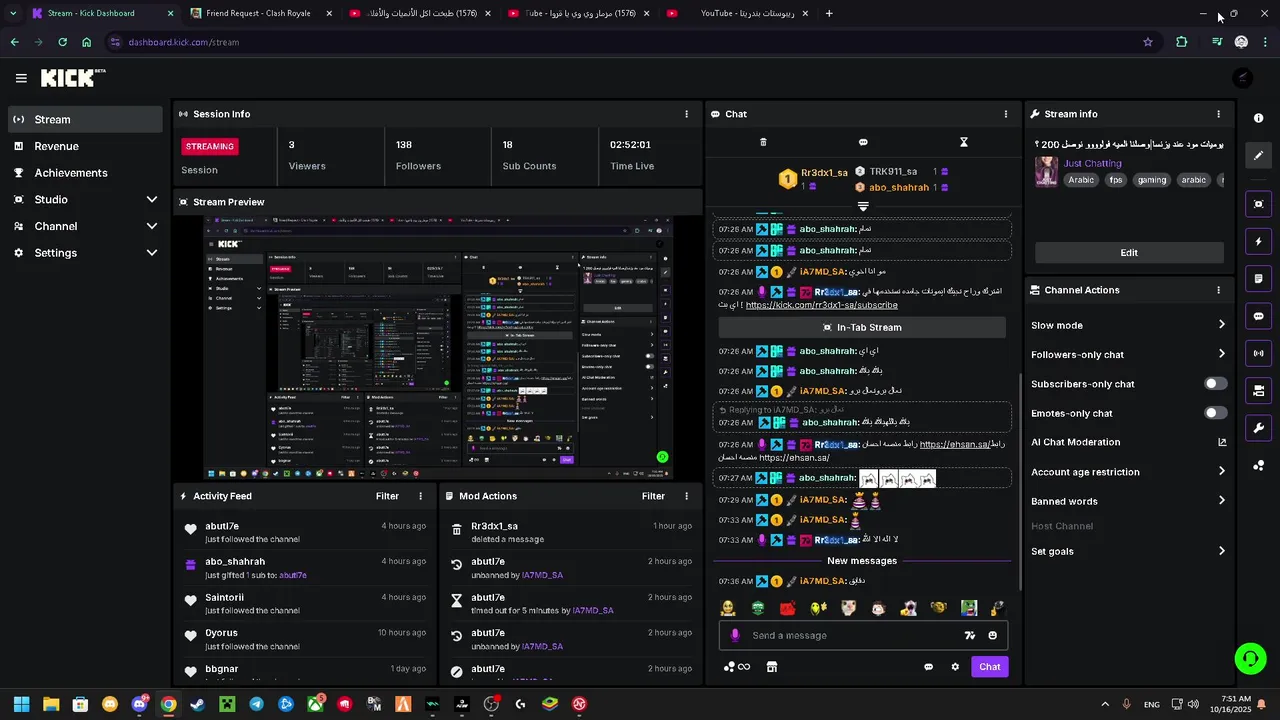
Task: Open Stream info three-dot menu
Action: click(x=1218, y=114)
